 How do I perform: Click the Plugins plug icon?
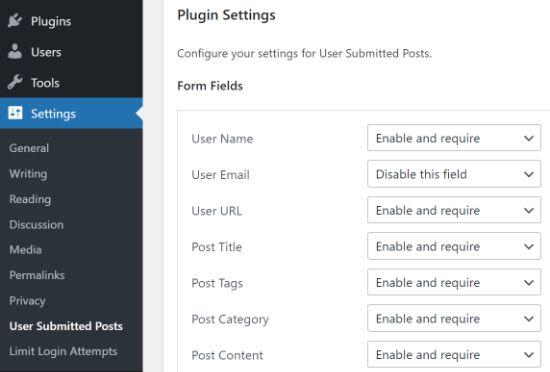point(15,21)
